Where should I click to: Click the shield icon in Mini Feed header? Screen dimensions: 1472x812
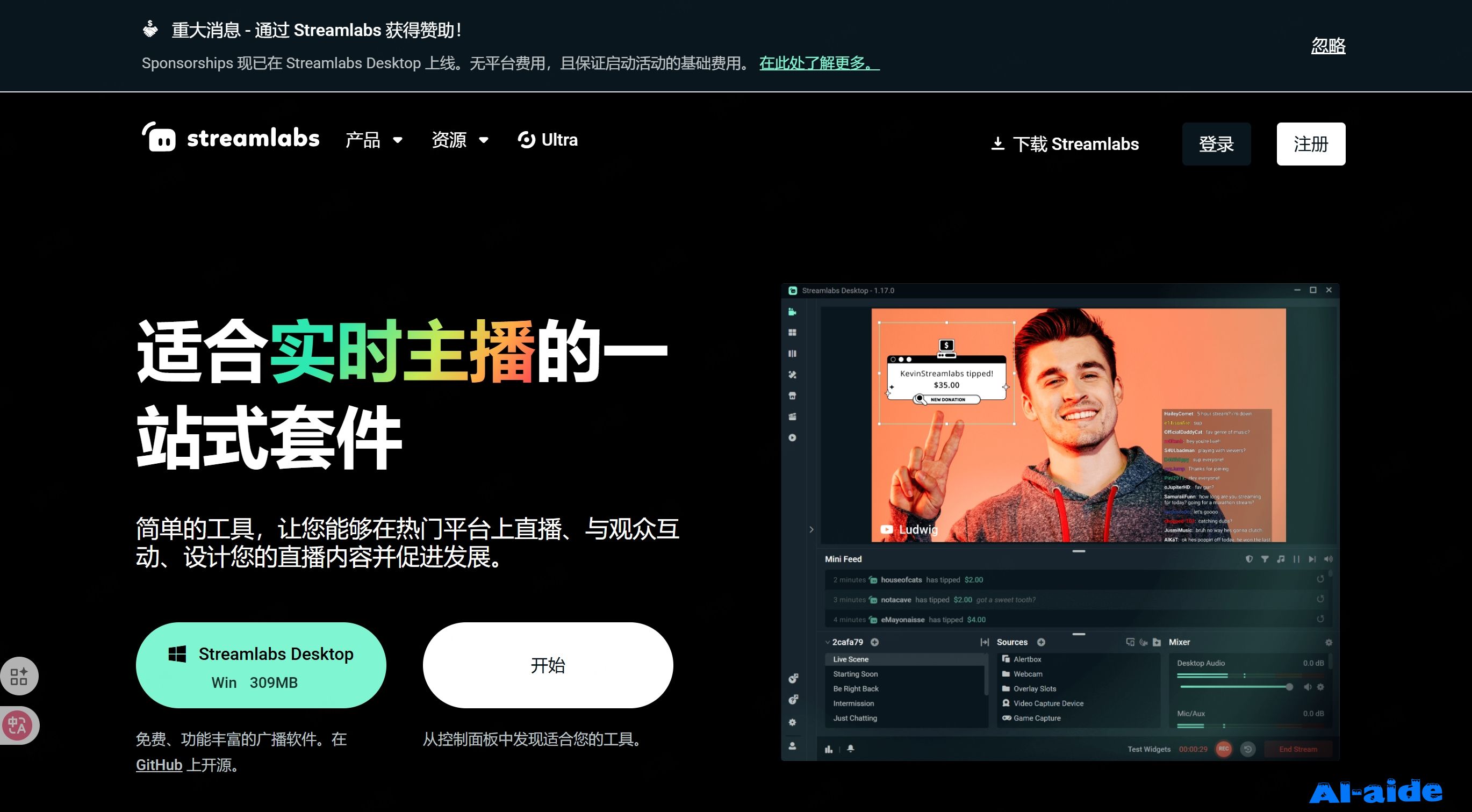click(x=1249, y=559)
